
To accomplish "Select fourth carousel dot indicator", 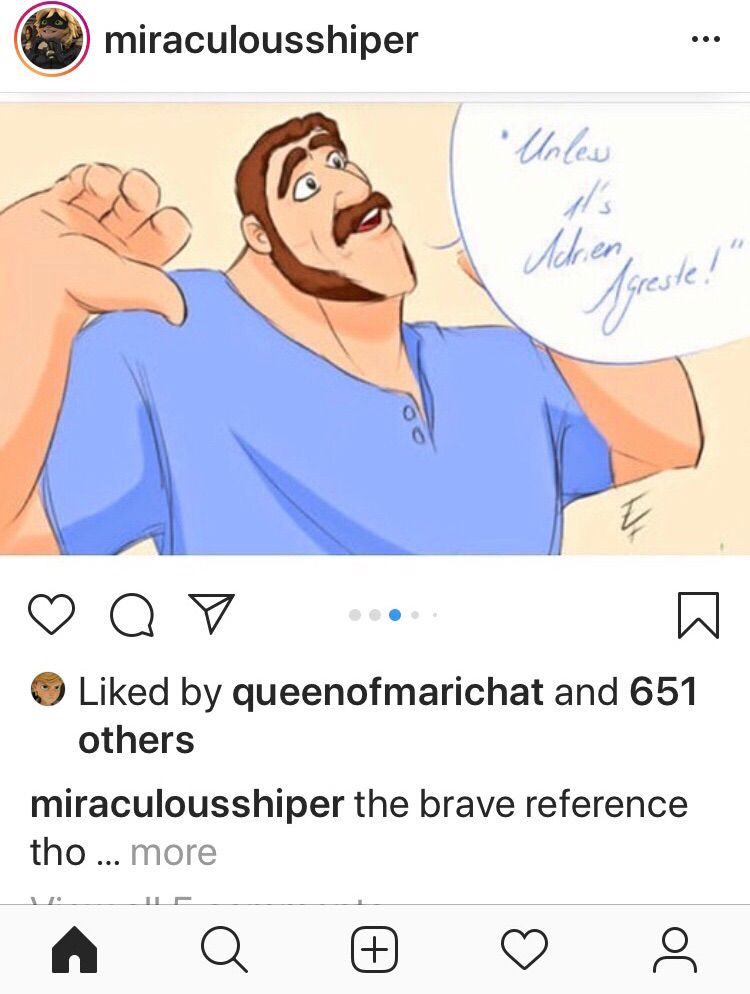I will (x=415, y=614).
